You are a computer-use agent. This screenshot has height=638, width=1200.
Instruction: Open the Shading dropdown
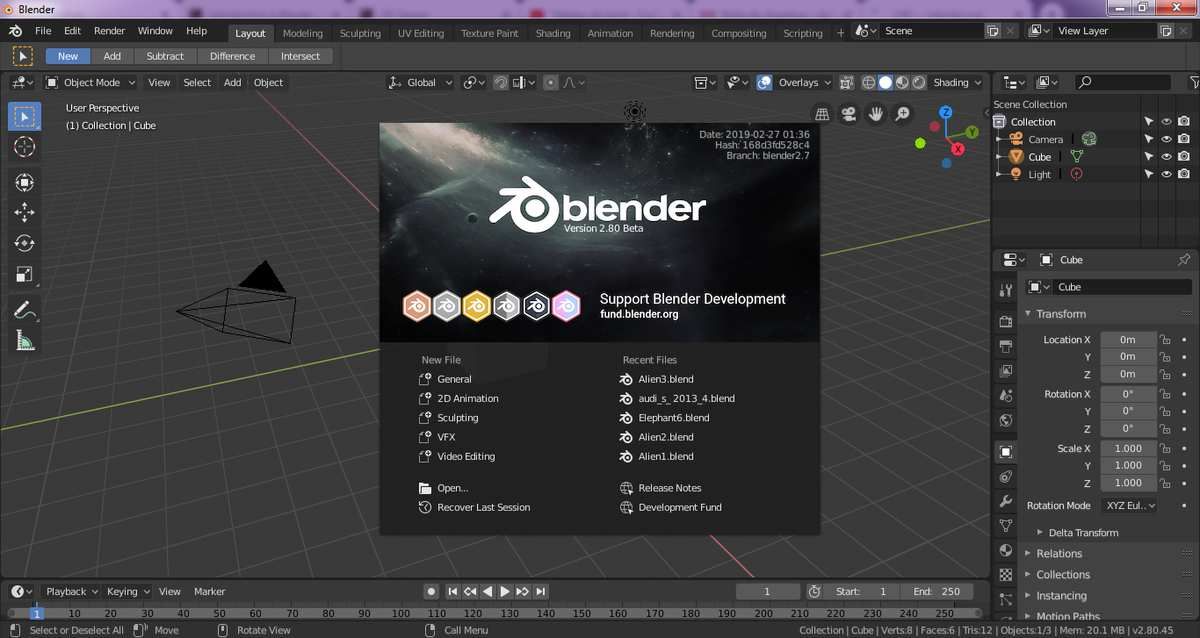pos(957,83)
